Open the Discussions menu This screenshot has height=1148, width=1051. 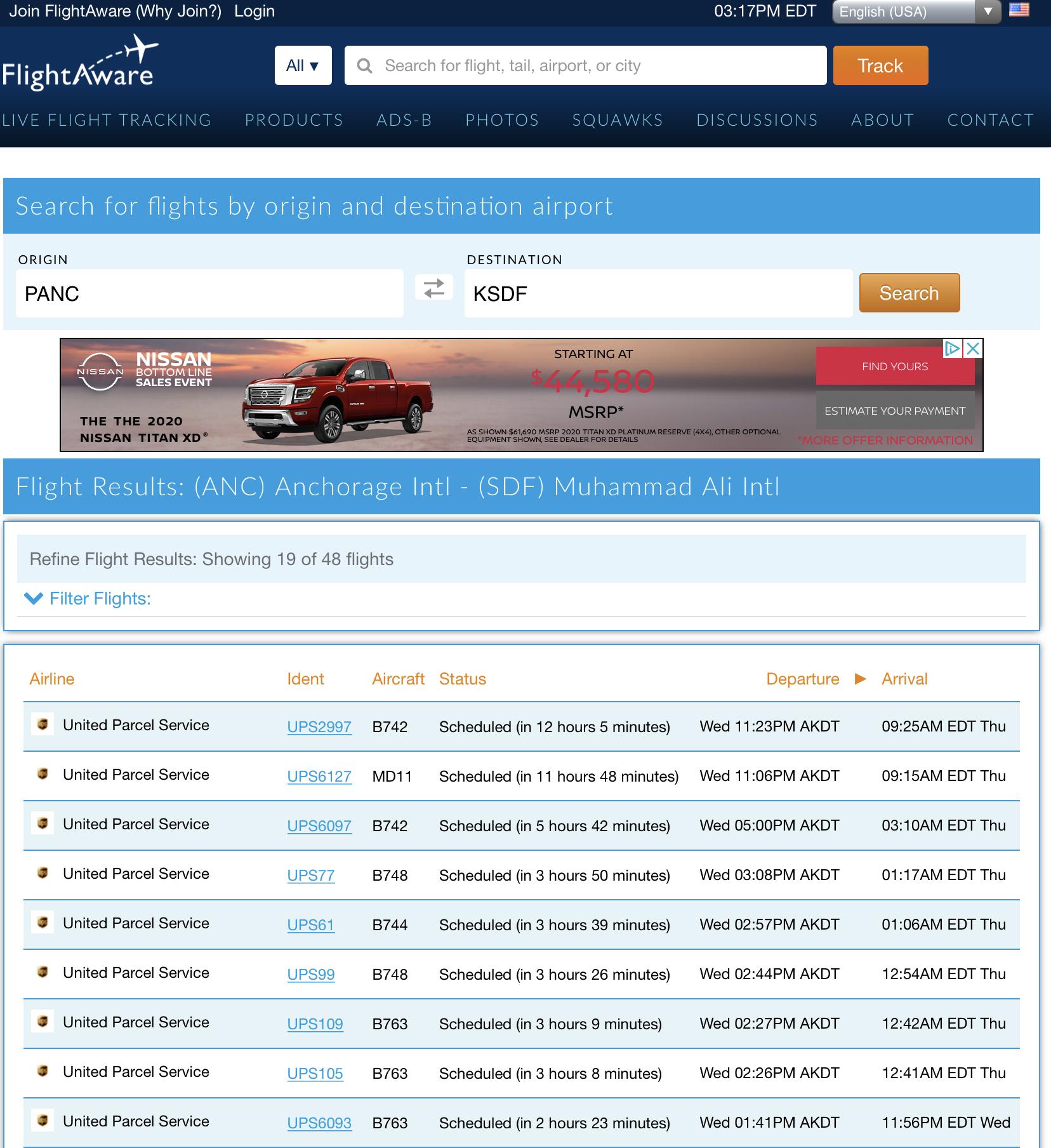(757, 120)
